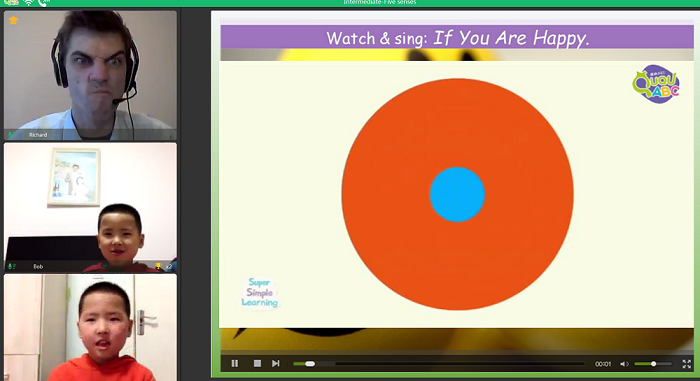Click the blue circle in the video
The image size is (700, 381).
point(457,194)
